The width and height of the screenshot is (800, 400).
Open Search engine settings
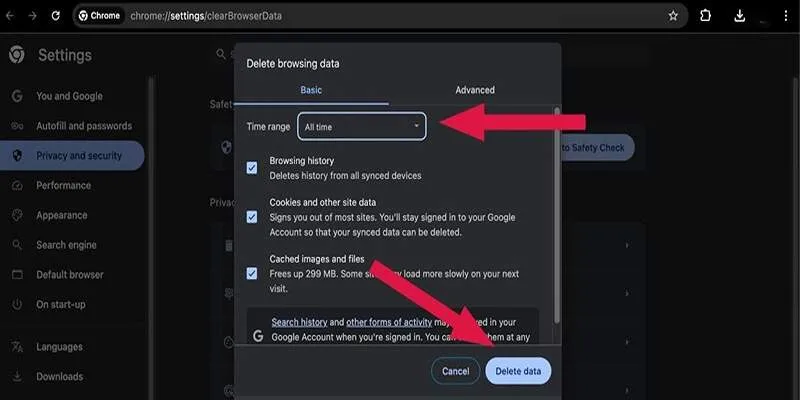tap(66, 245)
